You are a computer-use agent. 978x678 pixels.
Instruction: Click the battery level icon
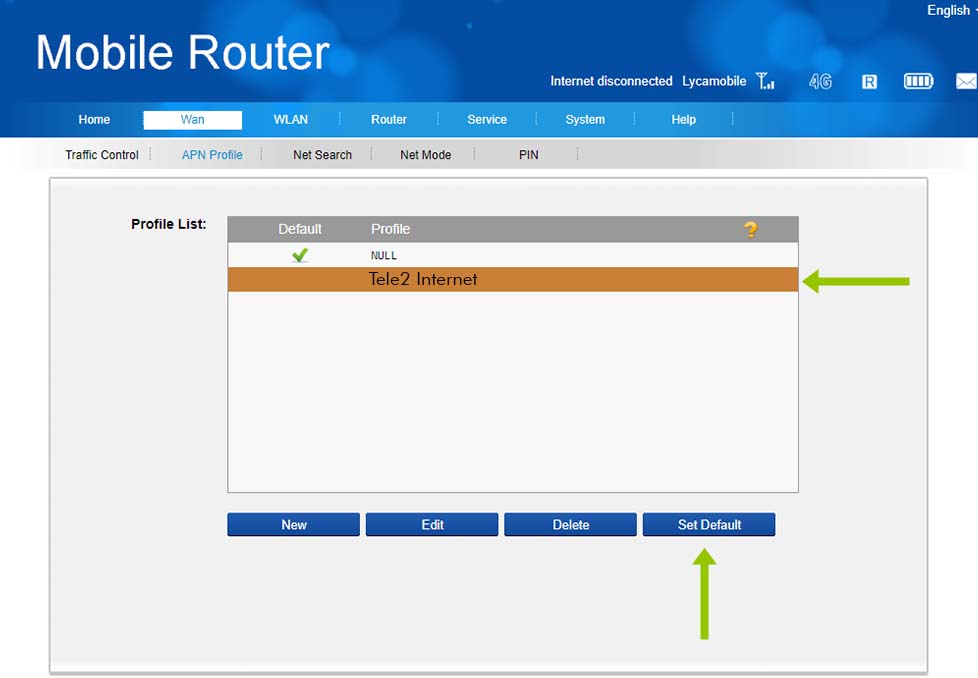pos(918,81)
